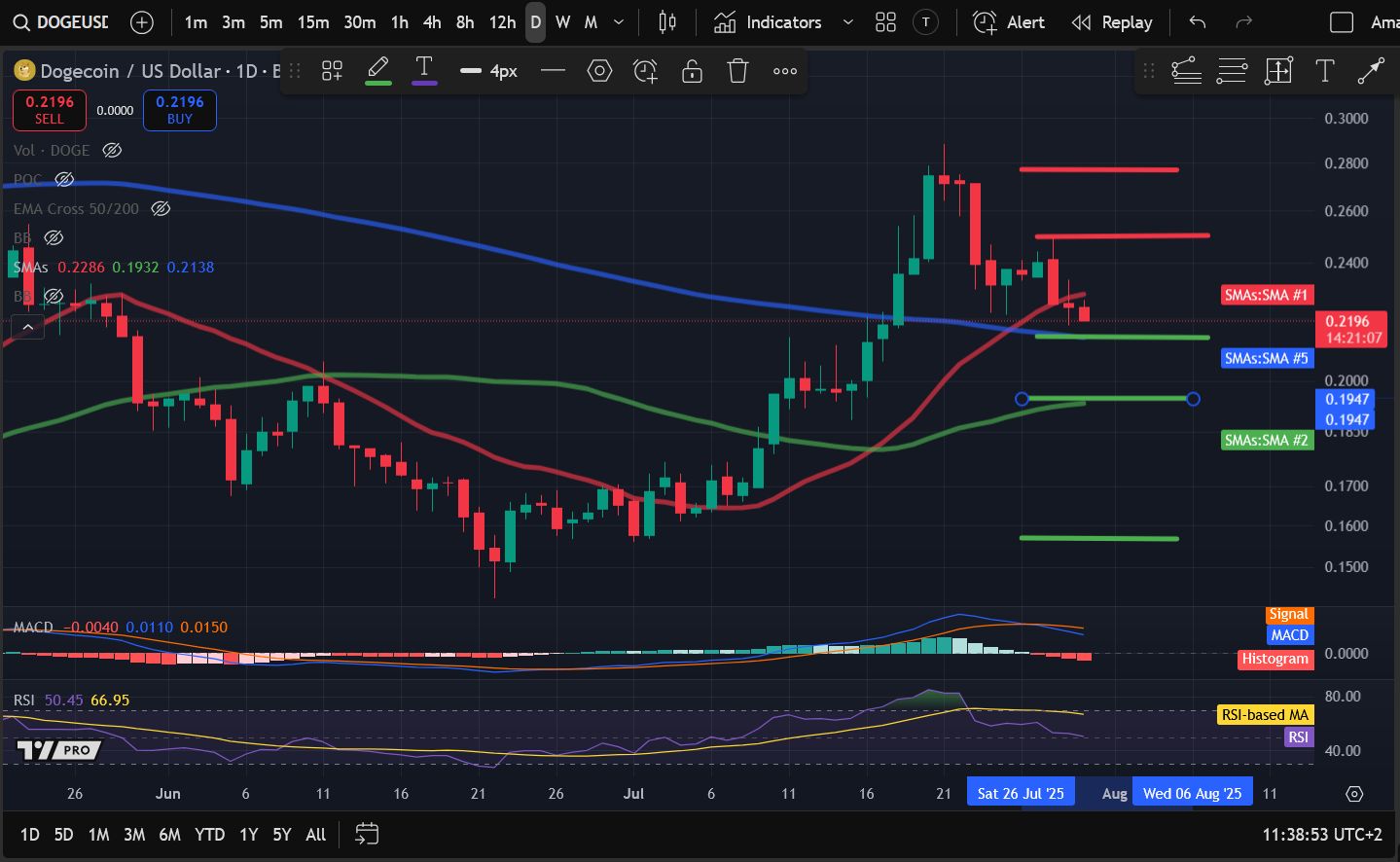The image size is (1400, 862).
Task: Toggle visibility of lower BB indicator
Action: point(54,296)
